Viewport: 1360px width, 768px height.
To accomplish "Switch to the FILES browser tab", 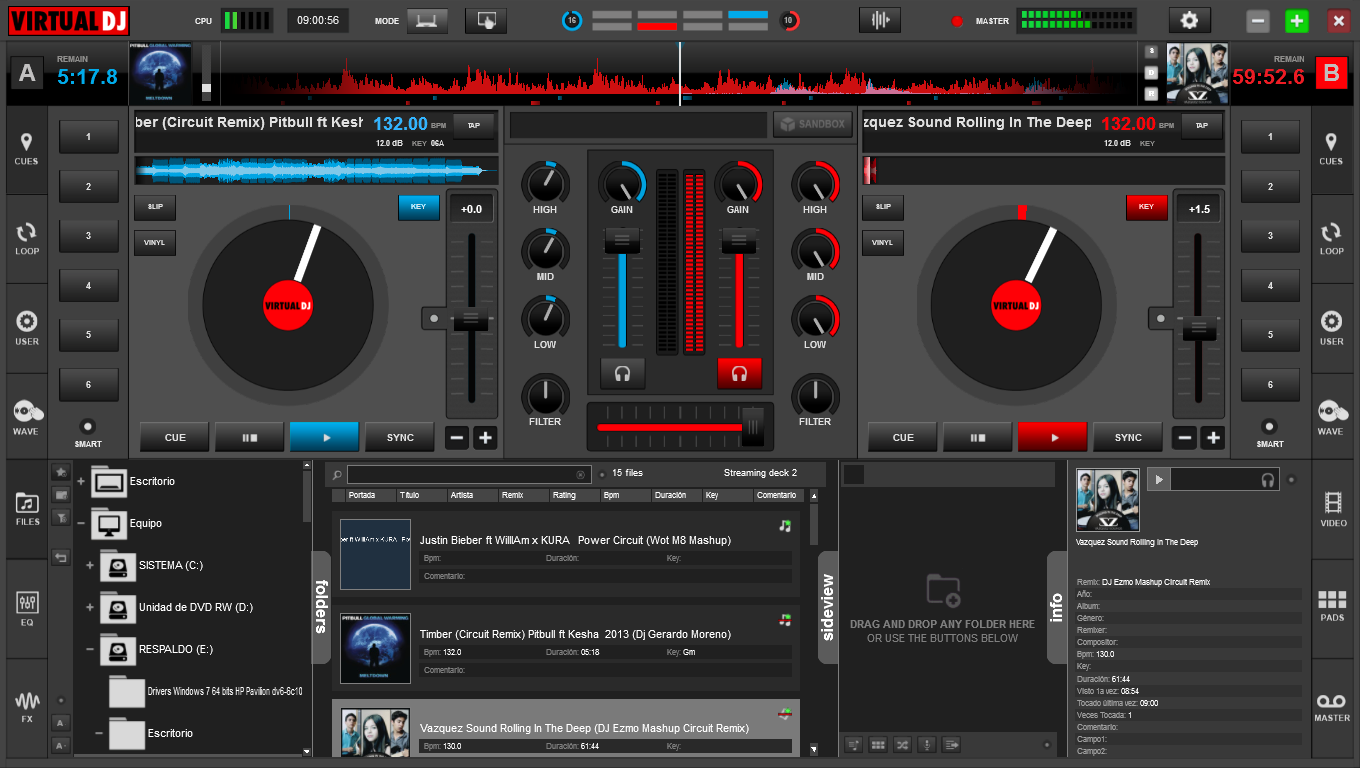I will pos(27,509).
